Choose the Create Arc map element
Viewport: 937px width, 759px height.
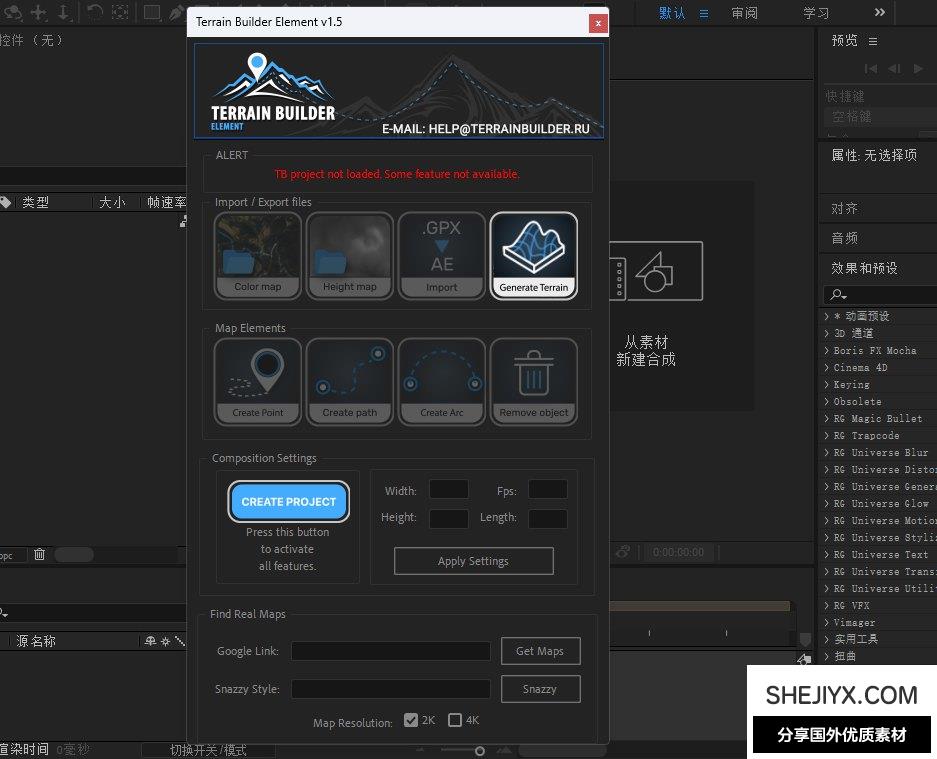(x=442, y=381)
